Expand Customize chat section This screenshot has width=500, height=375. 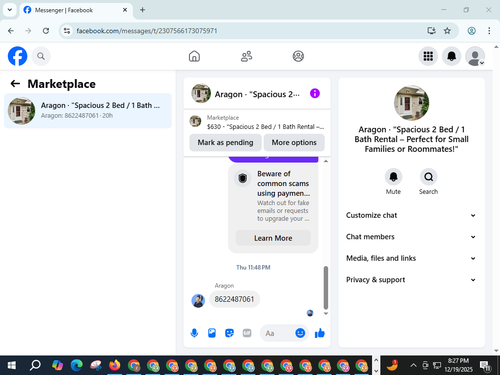(x=411, y=215)
